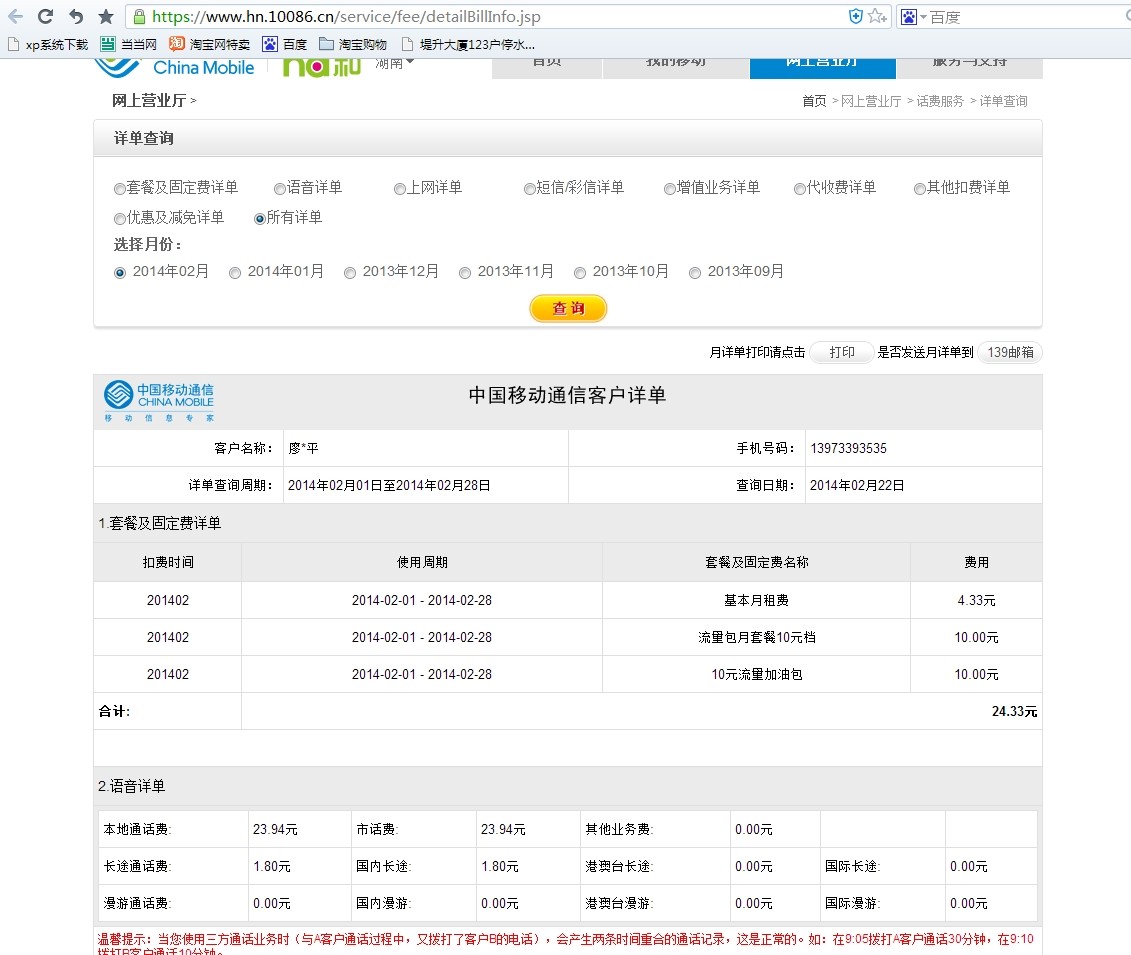Select 语音详单 radio button
The height and width of the screenshot is (955, 1131).
(280, 189)
